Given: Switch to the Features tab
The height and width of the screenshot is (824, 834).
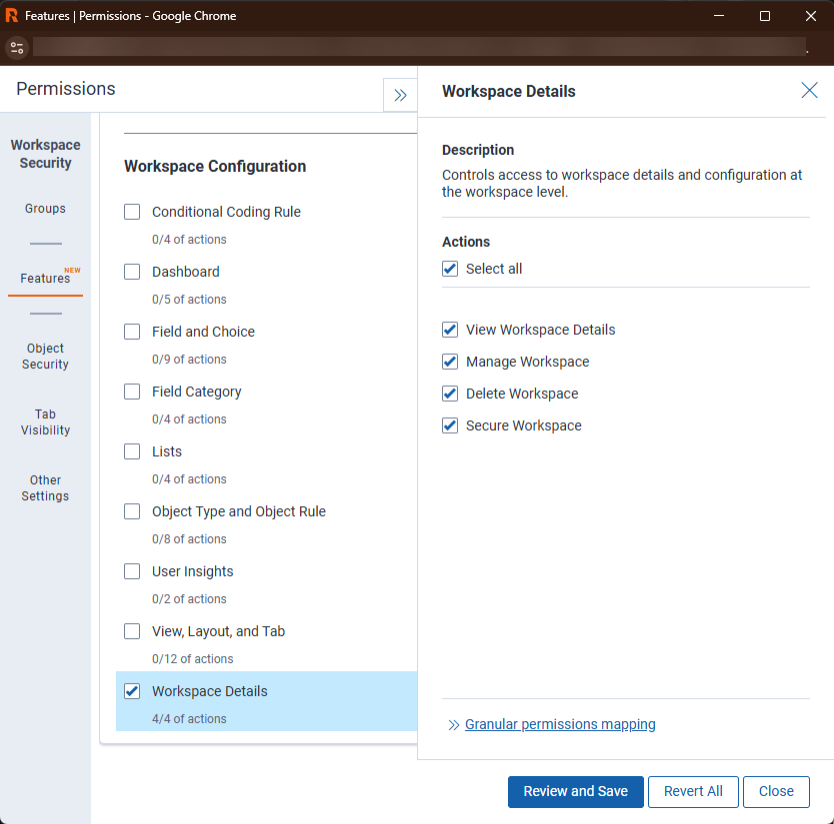Looking at the screenshot, I should (45, 278).
